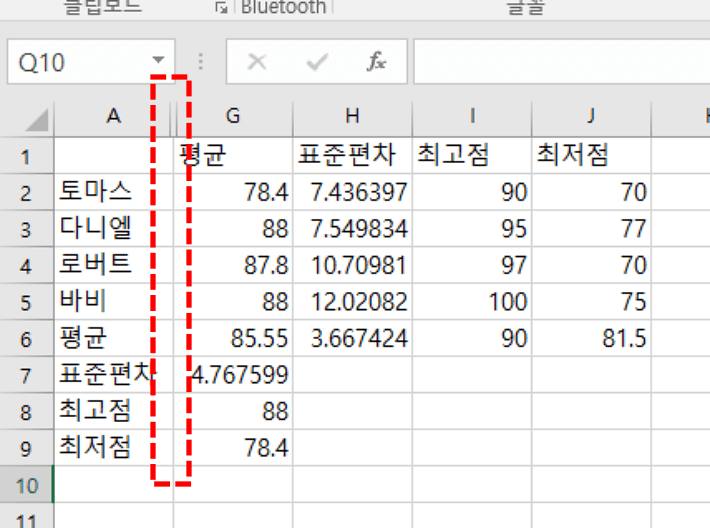Click cell J3 with value 77

pyautogui.click(x=591, y=229)
